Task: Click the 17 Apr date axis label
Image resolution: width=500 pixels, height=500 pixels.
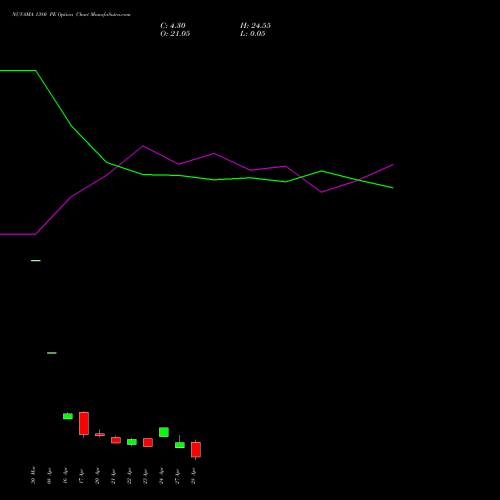Action: [x=81, y=476]
